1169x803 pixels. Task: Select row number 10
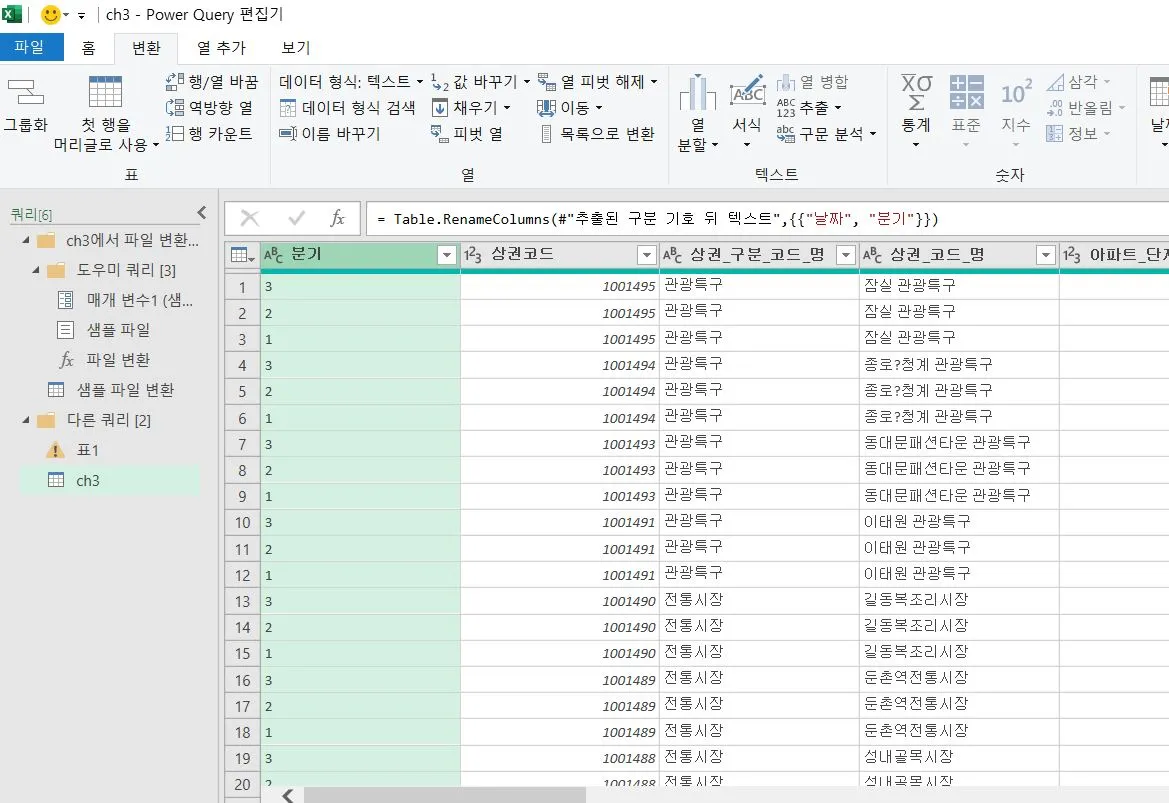point(242,522)
